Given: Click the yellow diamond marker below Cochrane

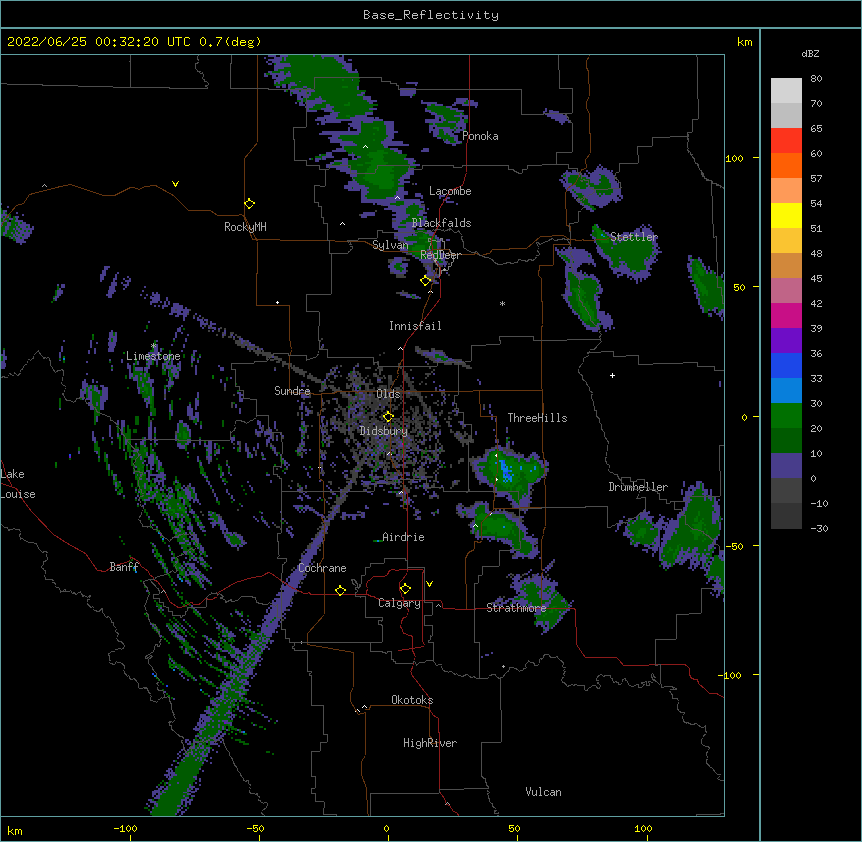Looking at the screenshot, I should 340,590.
